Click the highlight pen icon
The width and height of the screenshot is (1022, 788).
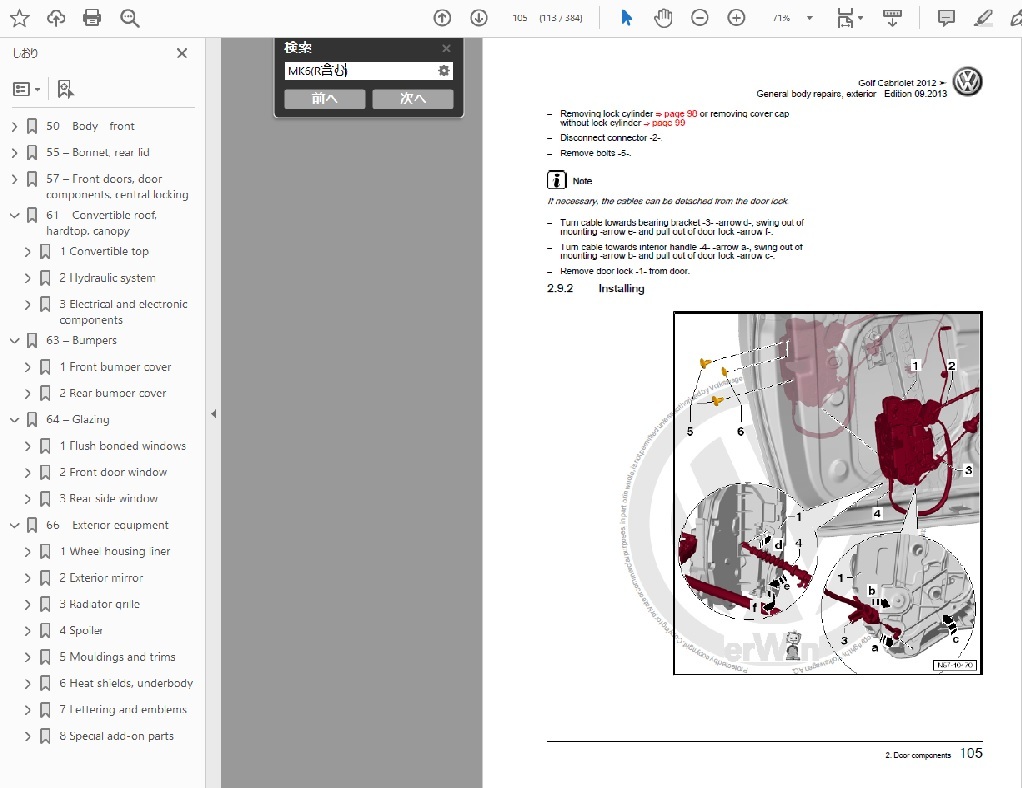[983, 18]
